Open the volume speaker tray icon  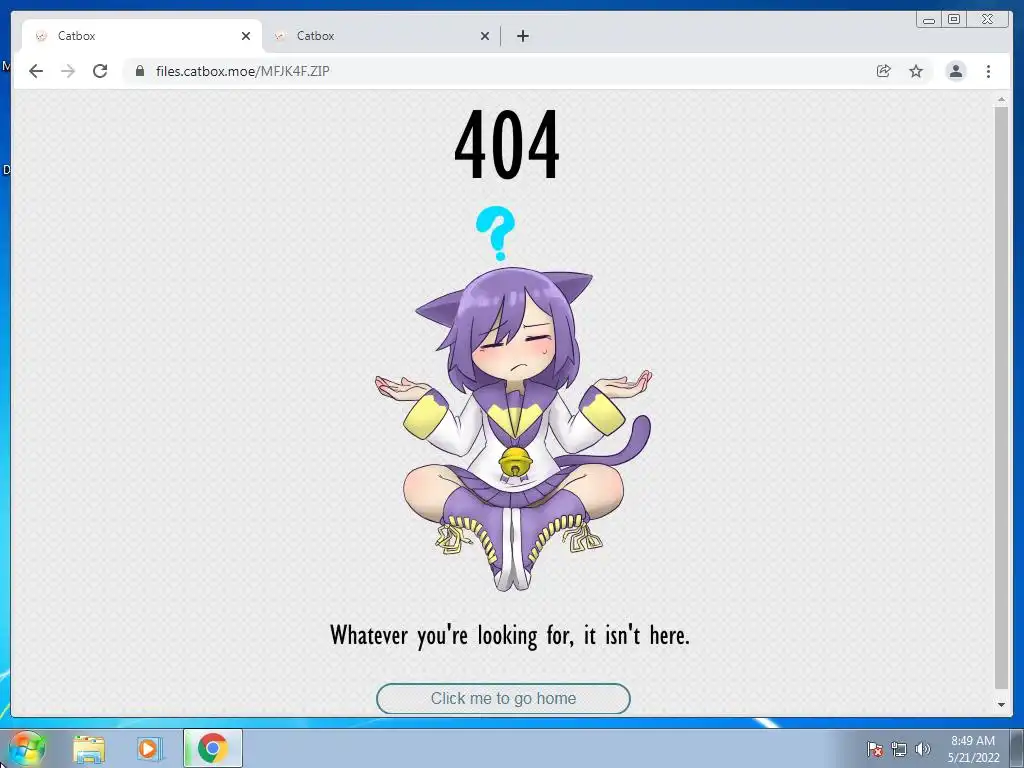[923, 749]
